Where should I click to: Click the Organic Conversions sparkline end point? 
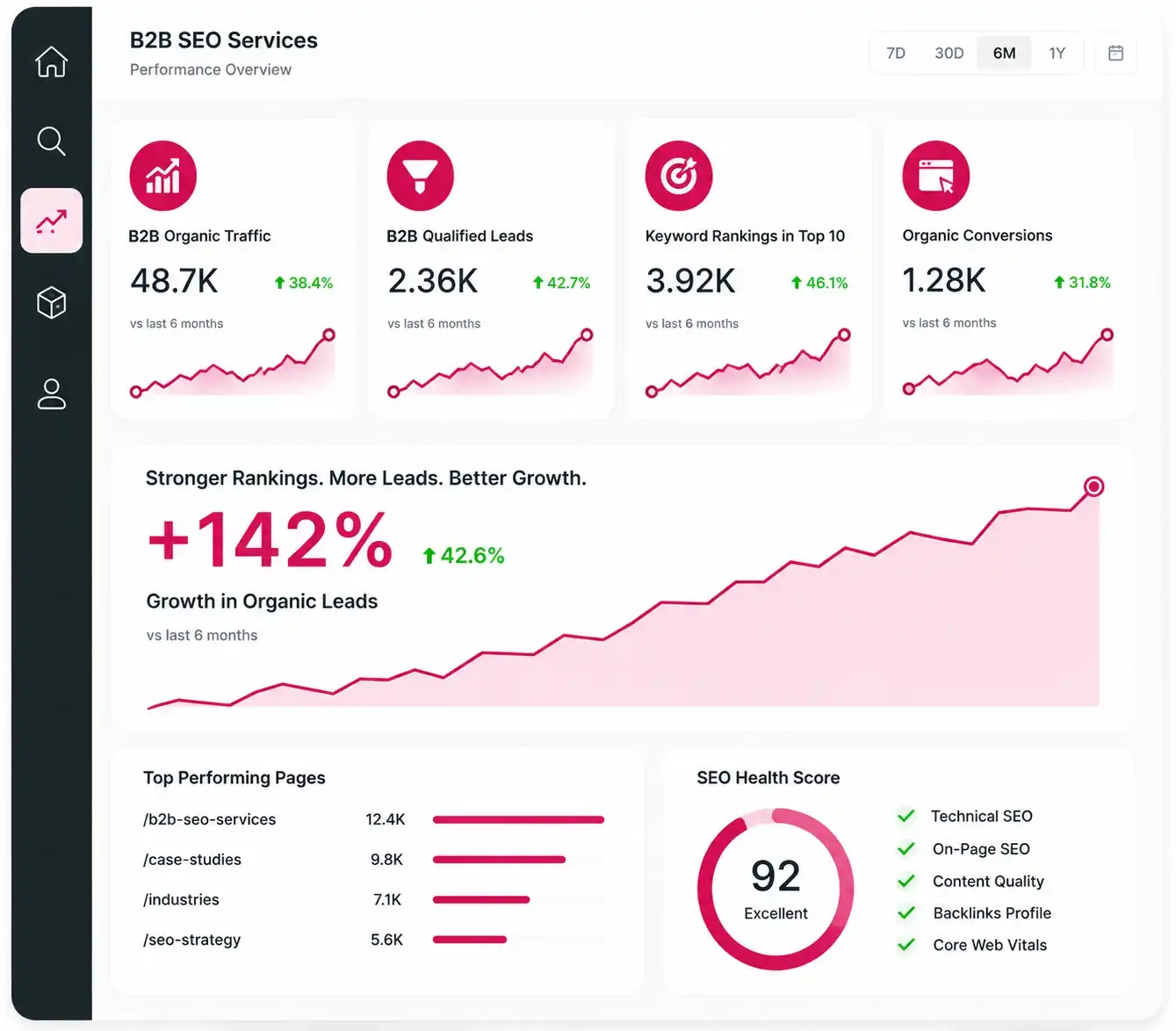click(x=1107, y=335)
